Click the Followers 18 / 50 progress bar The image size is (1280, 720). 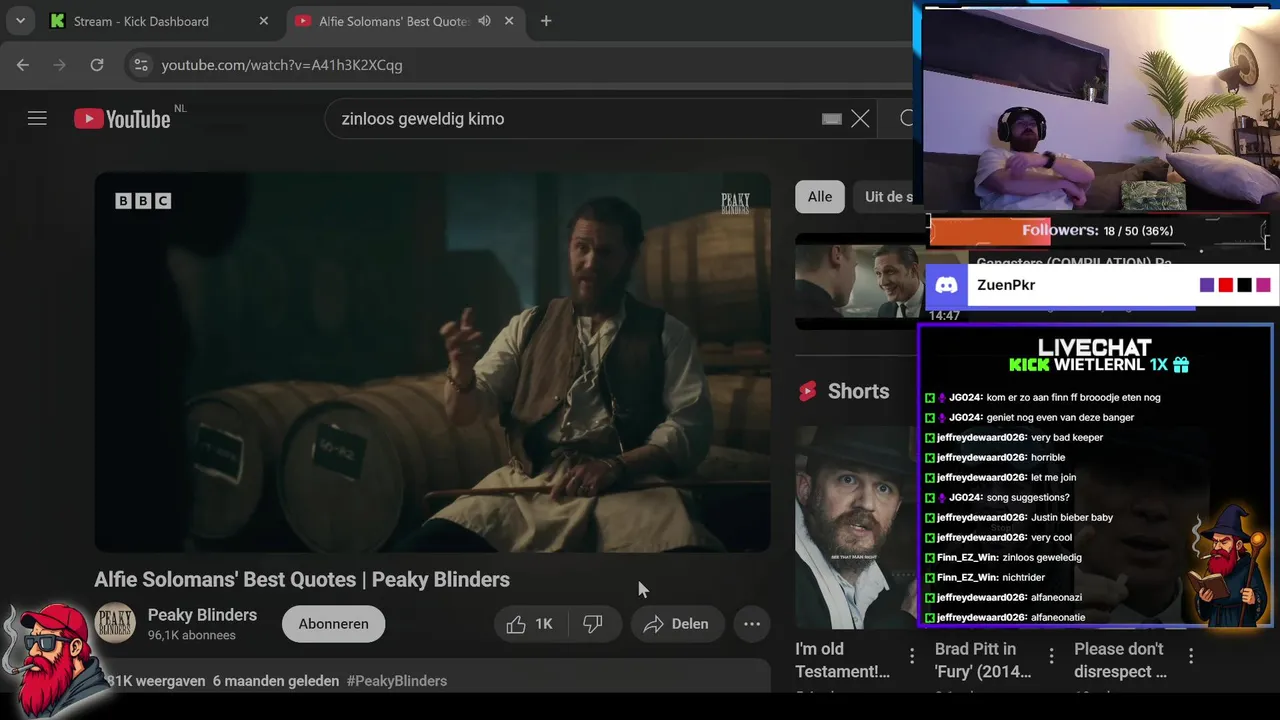coord(1098,231)
